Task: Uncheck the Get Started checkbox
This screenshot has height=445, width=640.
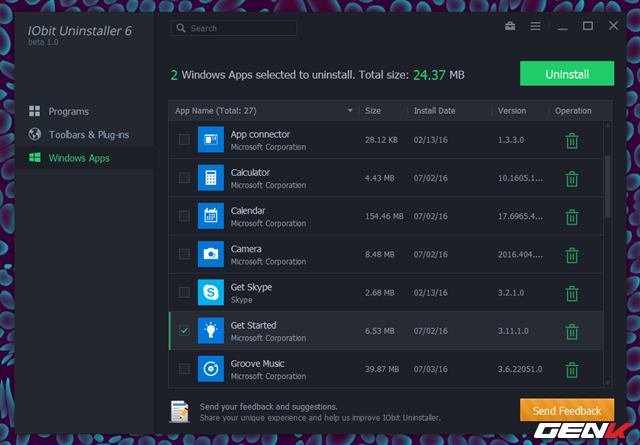Action: point(184,330)
